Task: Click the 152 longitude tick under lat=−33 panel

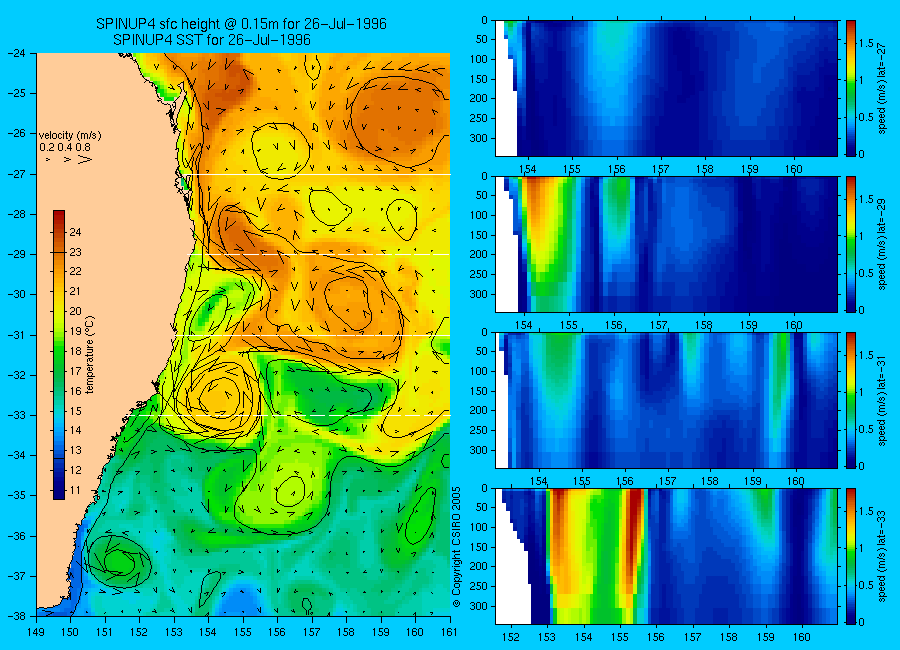Action: [511, 637]
